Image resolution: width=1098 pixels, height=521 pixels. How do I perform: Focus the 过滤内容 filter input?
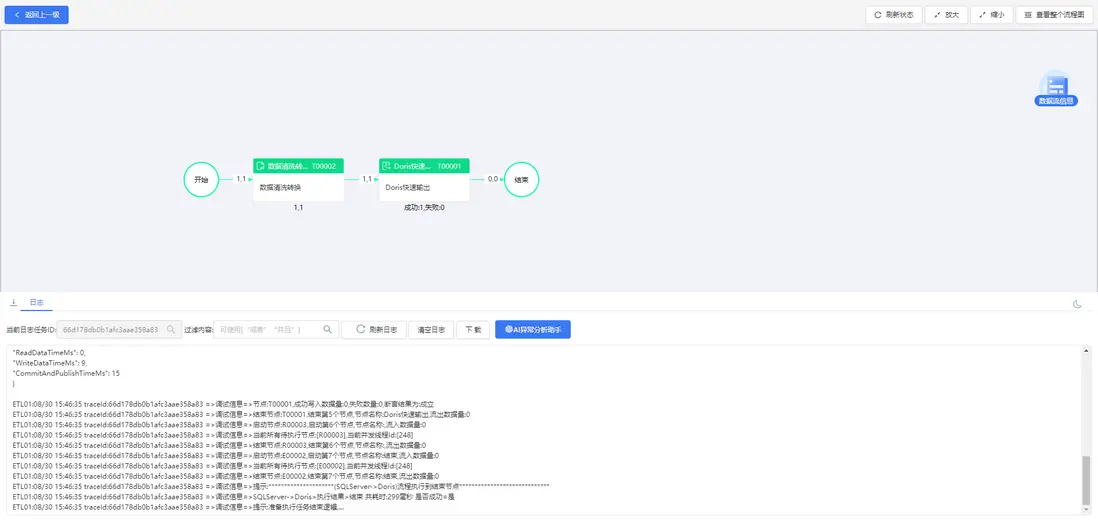point(276,329)
